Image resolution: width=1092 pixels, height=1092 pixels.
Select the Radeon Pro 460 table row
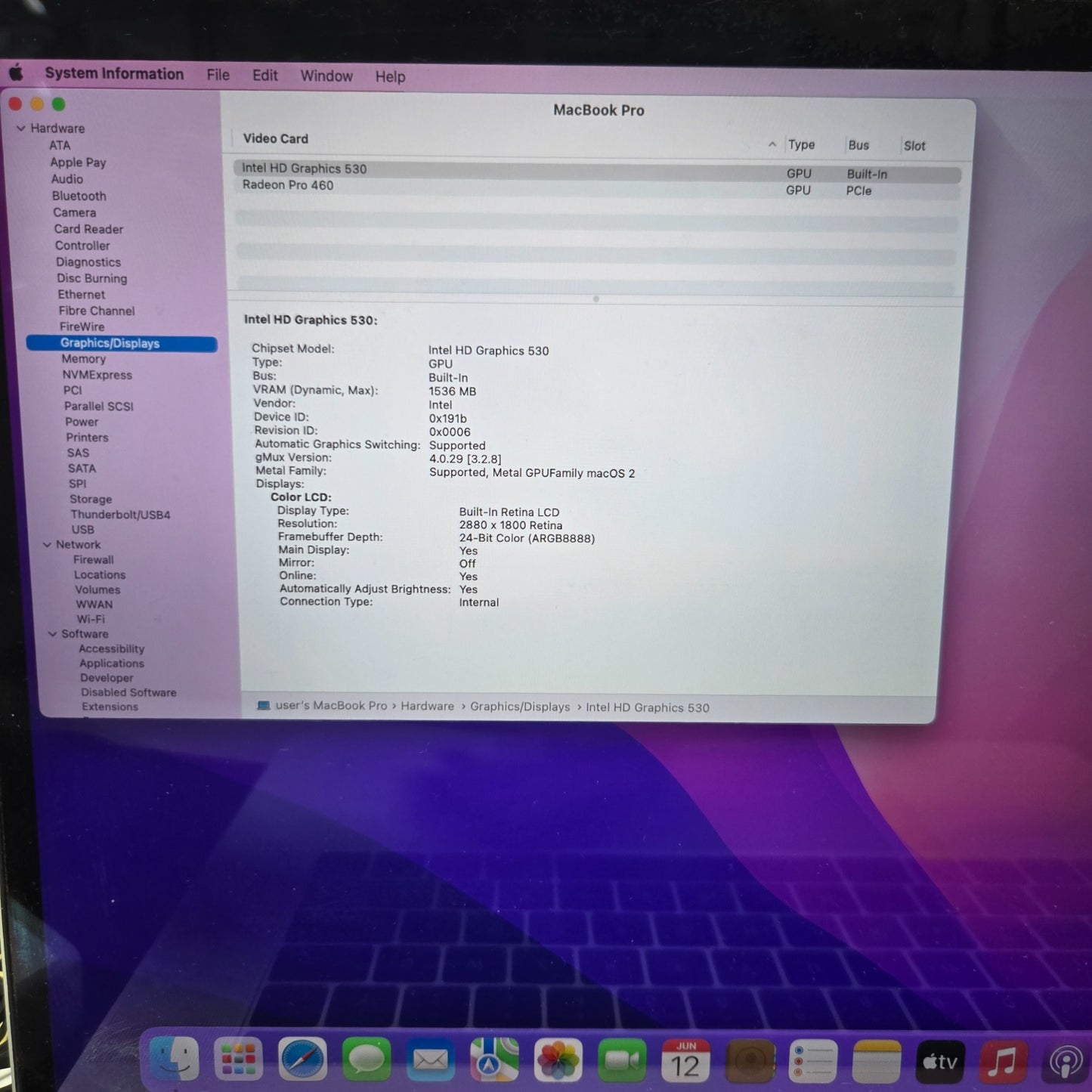(597, 187)
